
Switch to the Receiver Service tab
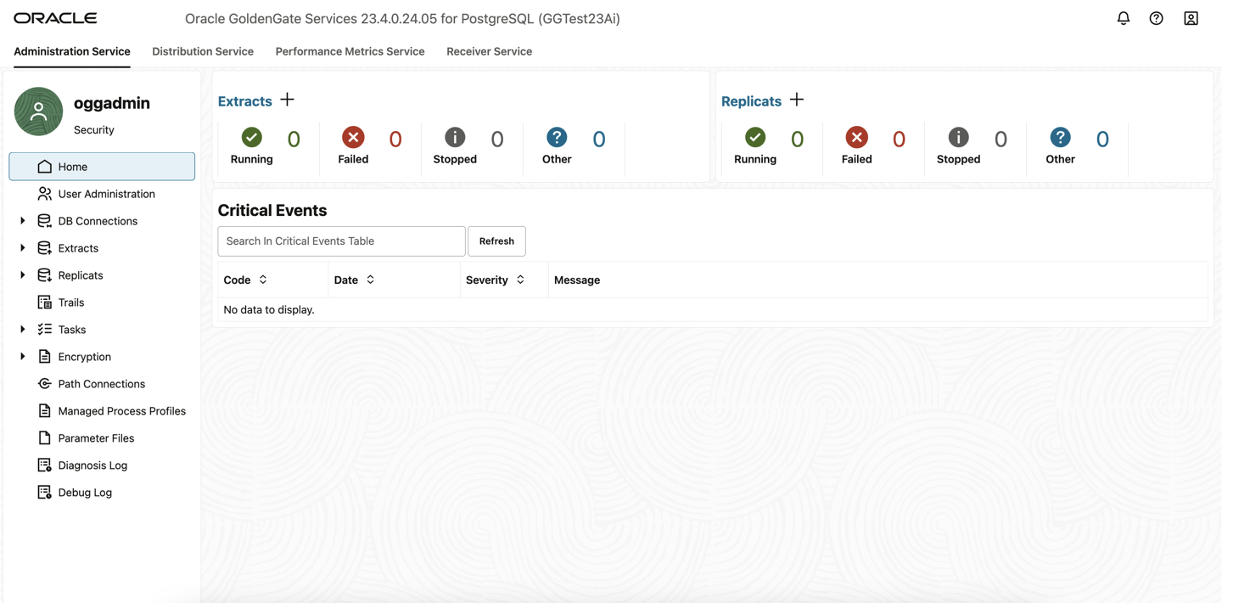click(489, 51)
